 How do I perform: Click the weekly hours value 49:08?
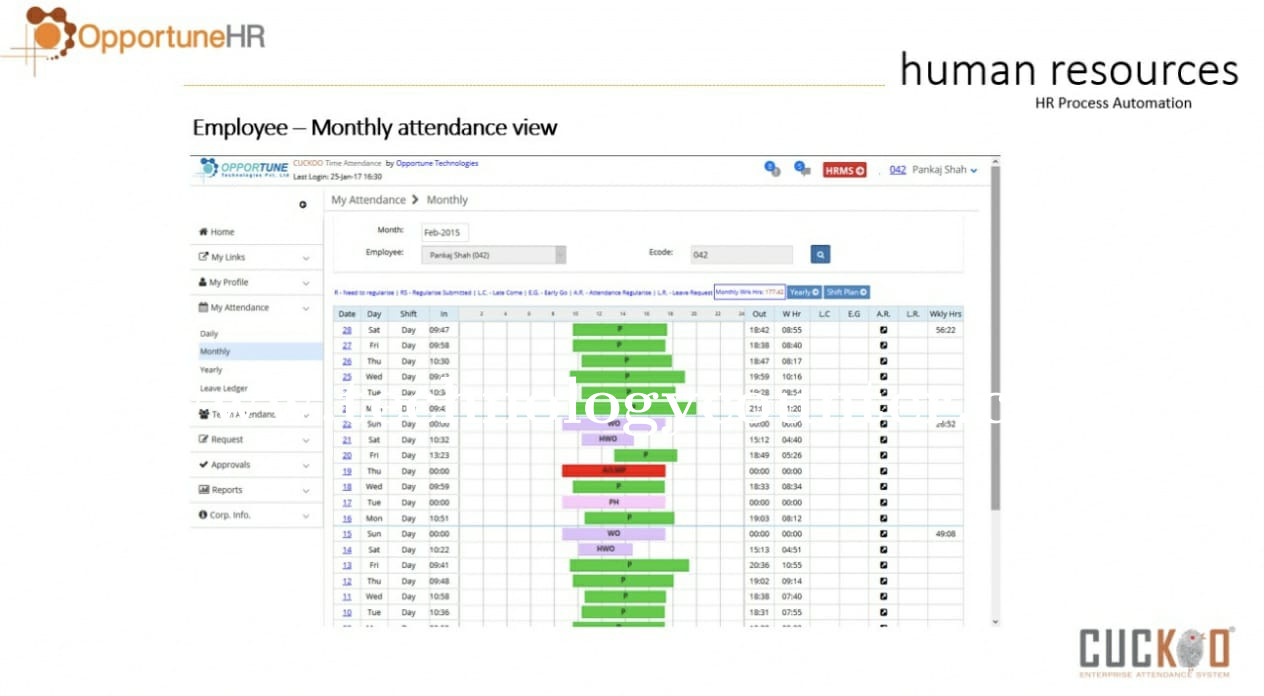(x=945, y=534)
